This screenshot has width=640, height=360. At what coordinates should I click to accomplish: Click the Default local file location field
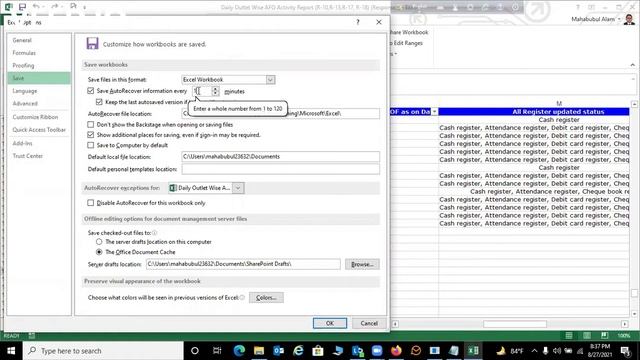280,156
